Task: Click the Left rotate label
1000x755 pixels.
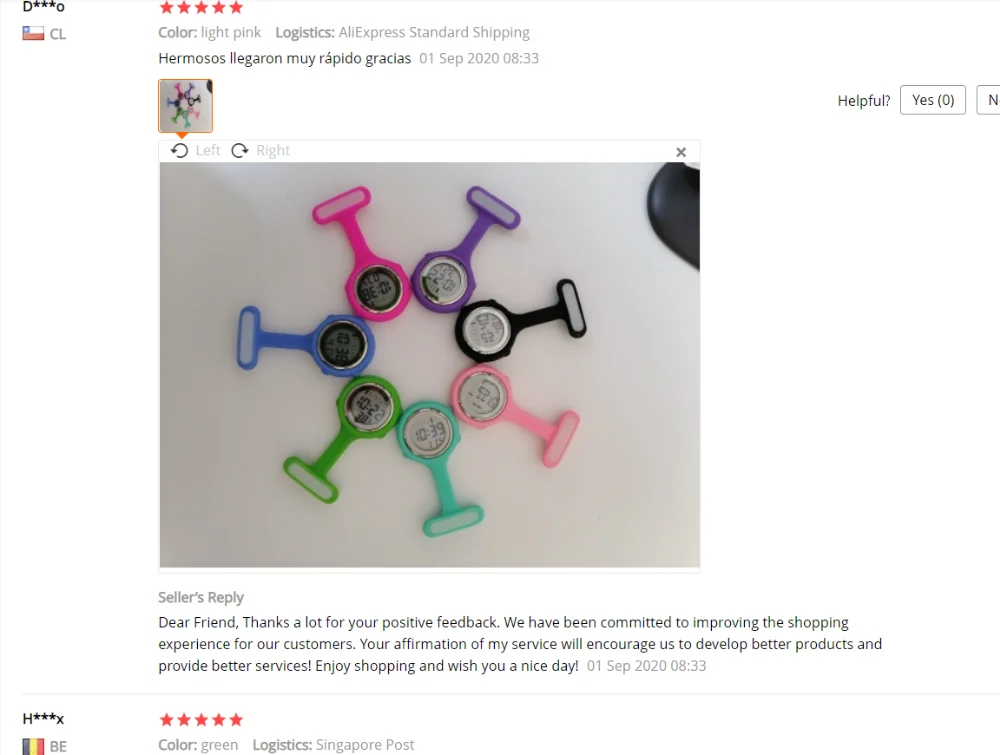Action: coord(208,150)
